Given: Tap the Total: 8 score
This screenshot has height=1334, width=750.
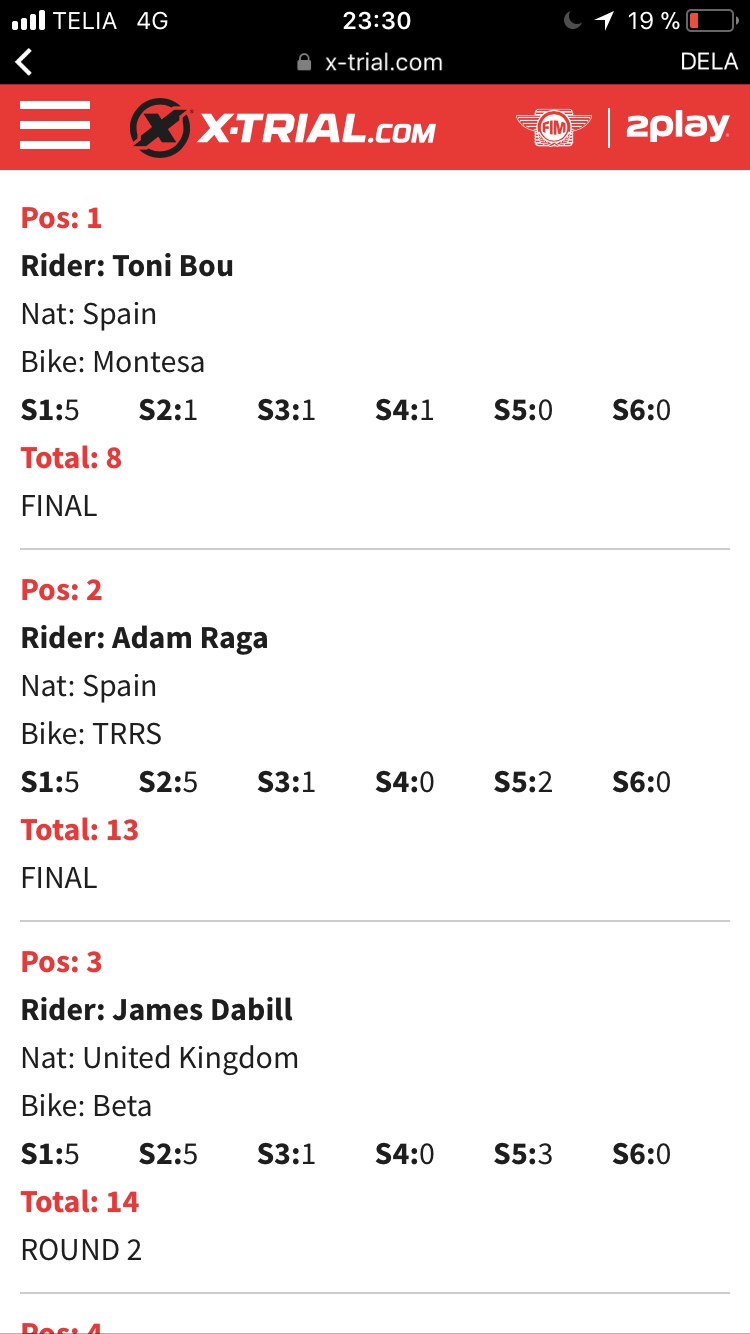Looking at the screenshot, I should coord(71,458).
